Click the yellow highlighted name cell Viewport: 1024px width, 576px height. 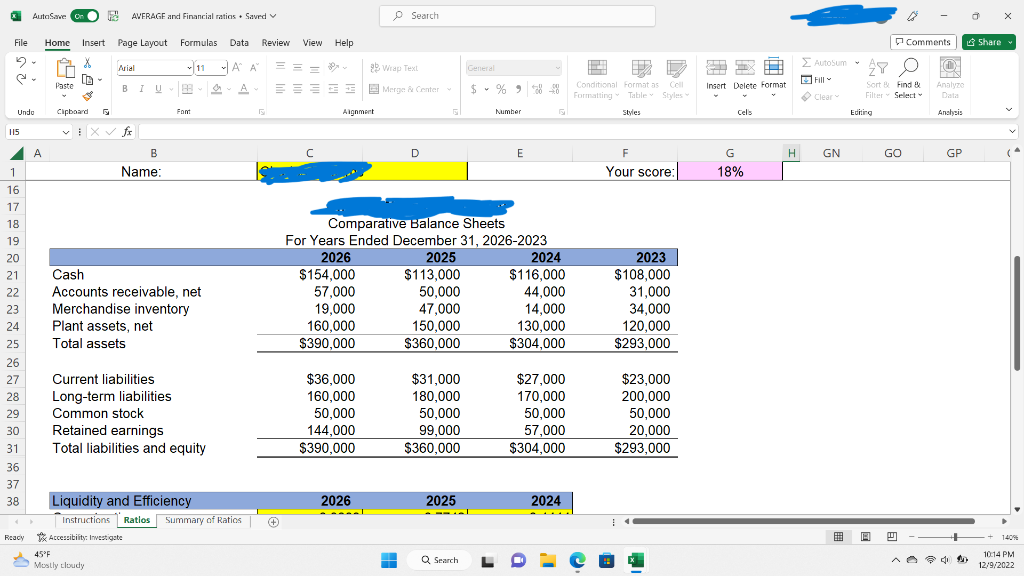coord(360,171)
